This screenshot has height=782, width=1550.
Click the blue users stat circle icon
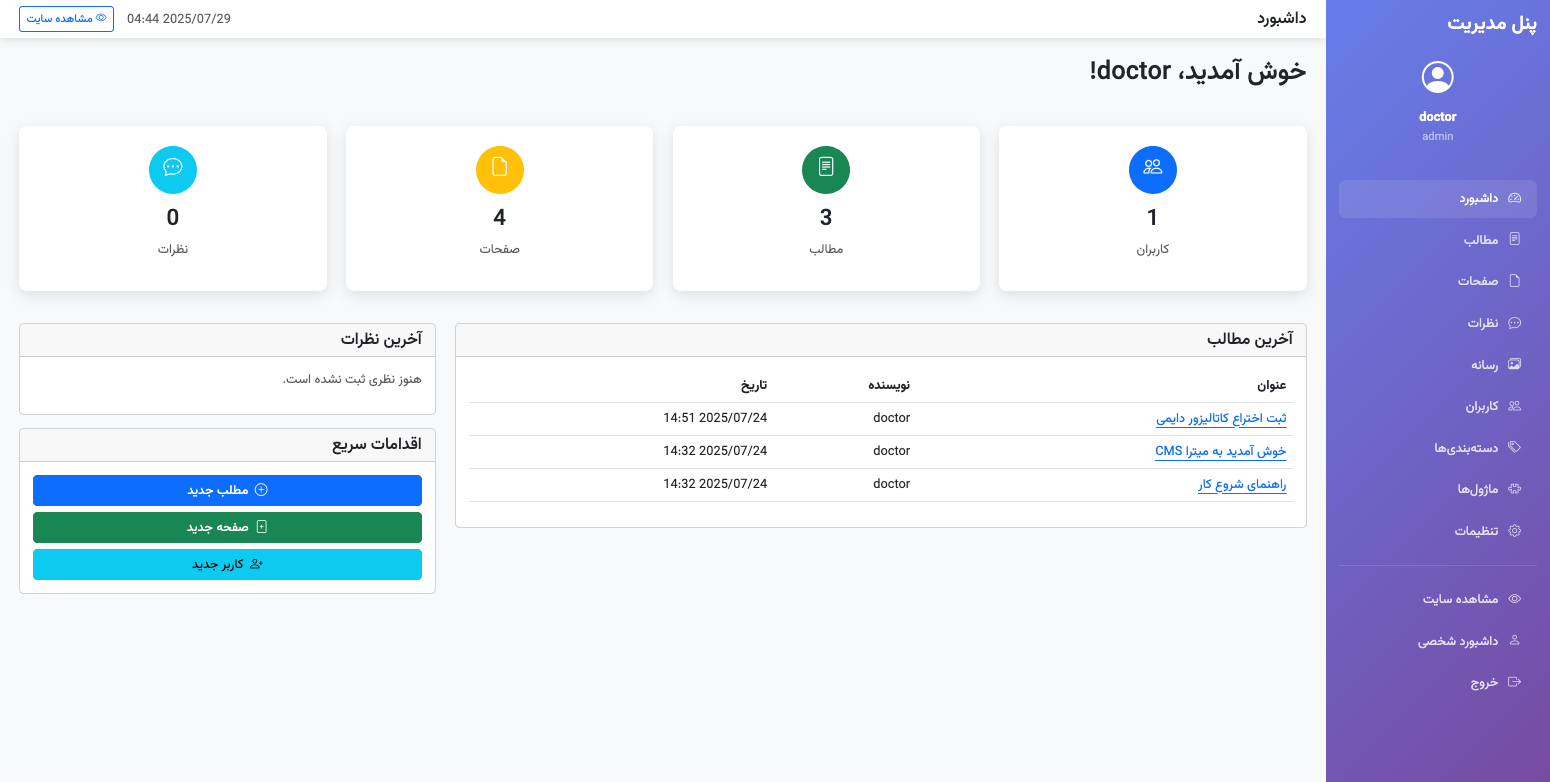[1153, 170]
